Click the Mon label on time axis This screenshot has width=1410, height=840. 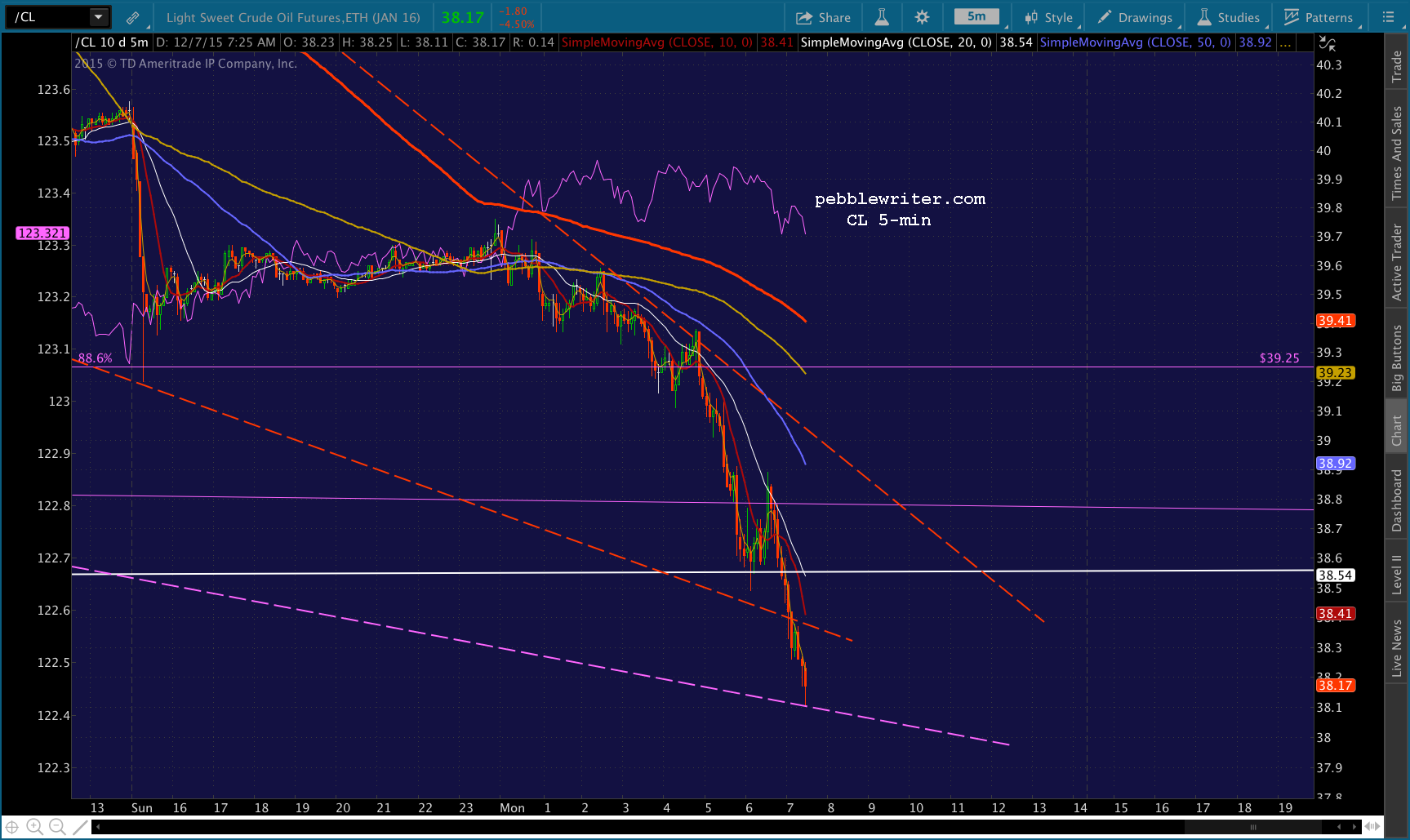[512, 807]
